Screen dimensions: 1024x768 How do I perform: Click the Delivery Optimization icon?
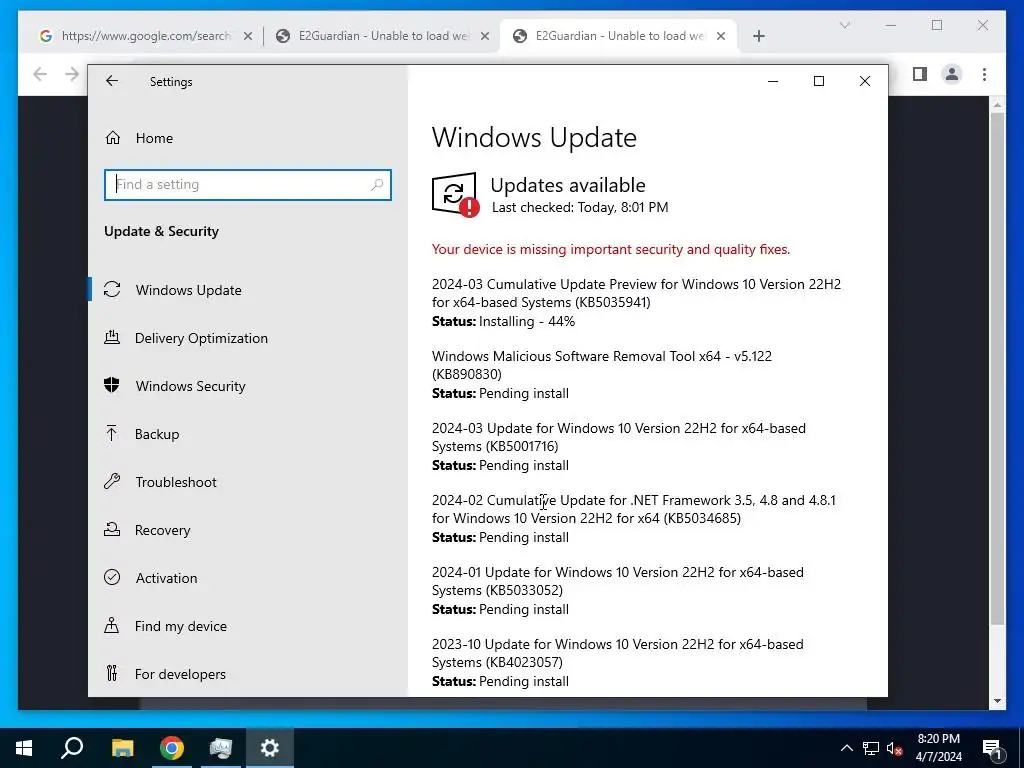click(112, 338)
